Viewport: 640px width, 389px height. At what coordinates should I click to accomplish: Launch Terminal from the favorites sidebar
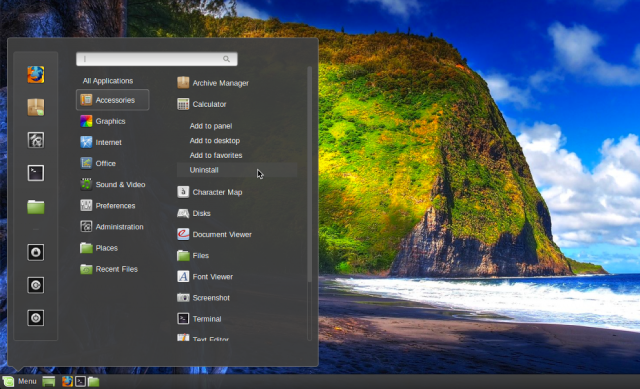pyautogui.click(x=36, y=173)
